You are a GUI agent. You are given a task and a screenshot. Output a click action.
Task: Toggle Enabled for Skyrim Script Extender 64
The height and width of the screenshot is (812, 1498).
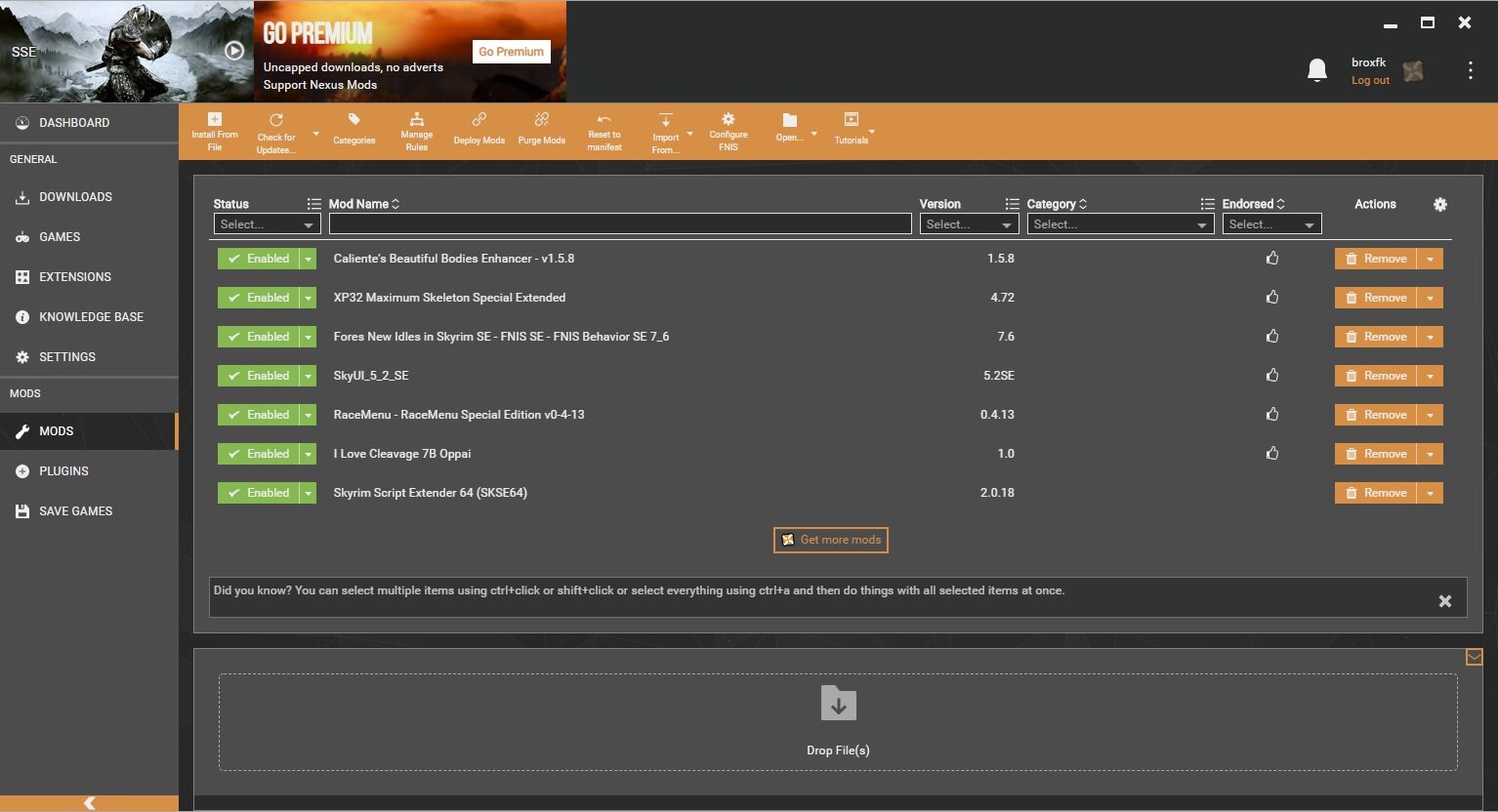[258, 493]
